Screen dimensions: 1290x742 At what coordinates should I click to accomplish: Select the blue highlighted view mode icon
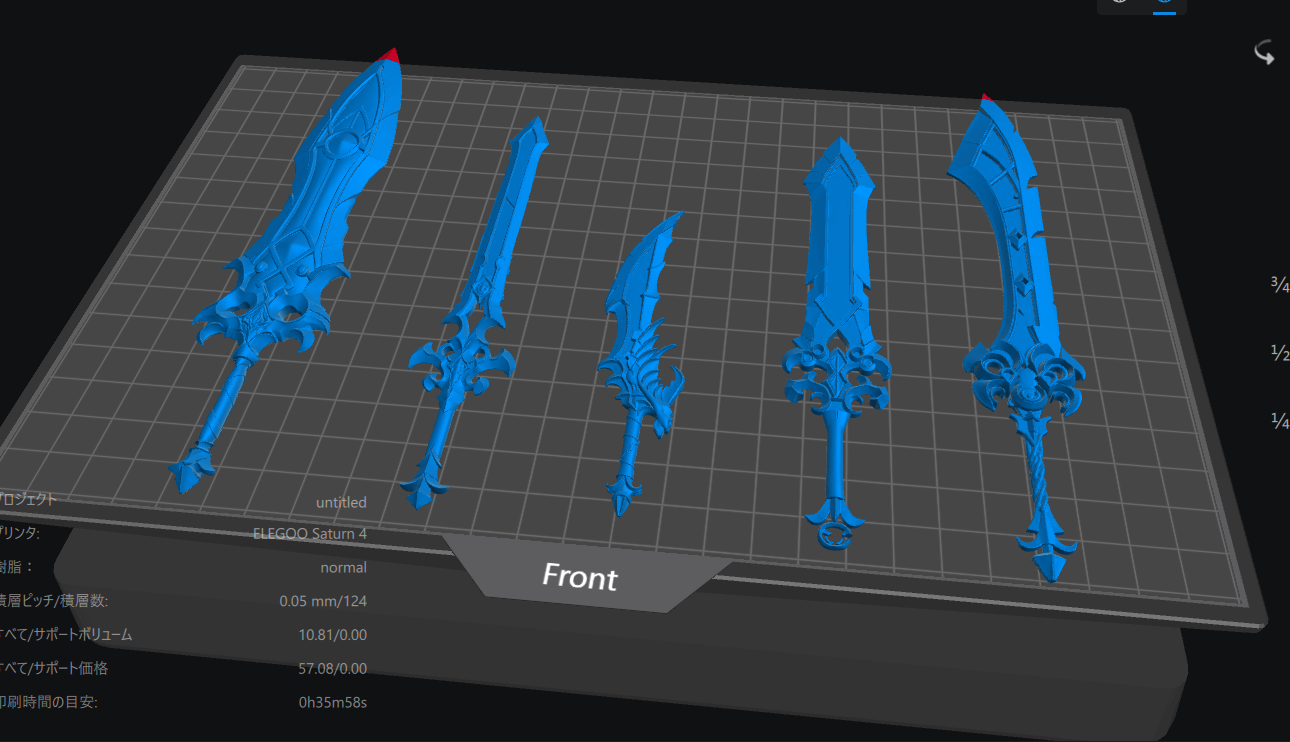tap(1164, 3)
